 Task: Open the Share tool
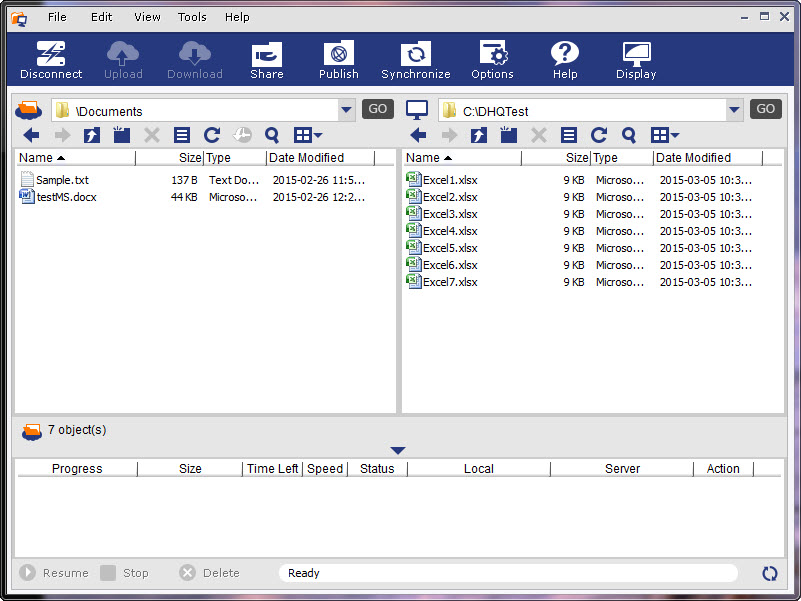pos(267,60)
